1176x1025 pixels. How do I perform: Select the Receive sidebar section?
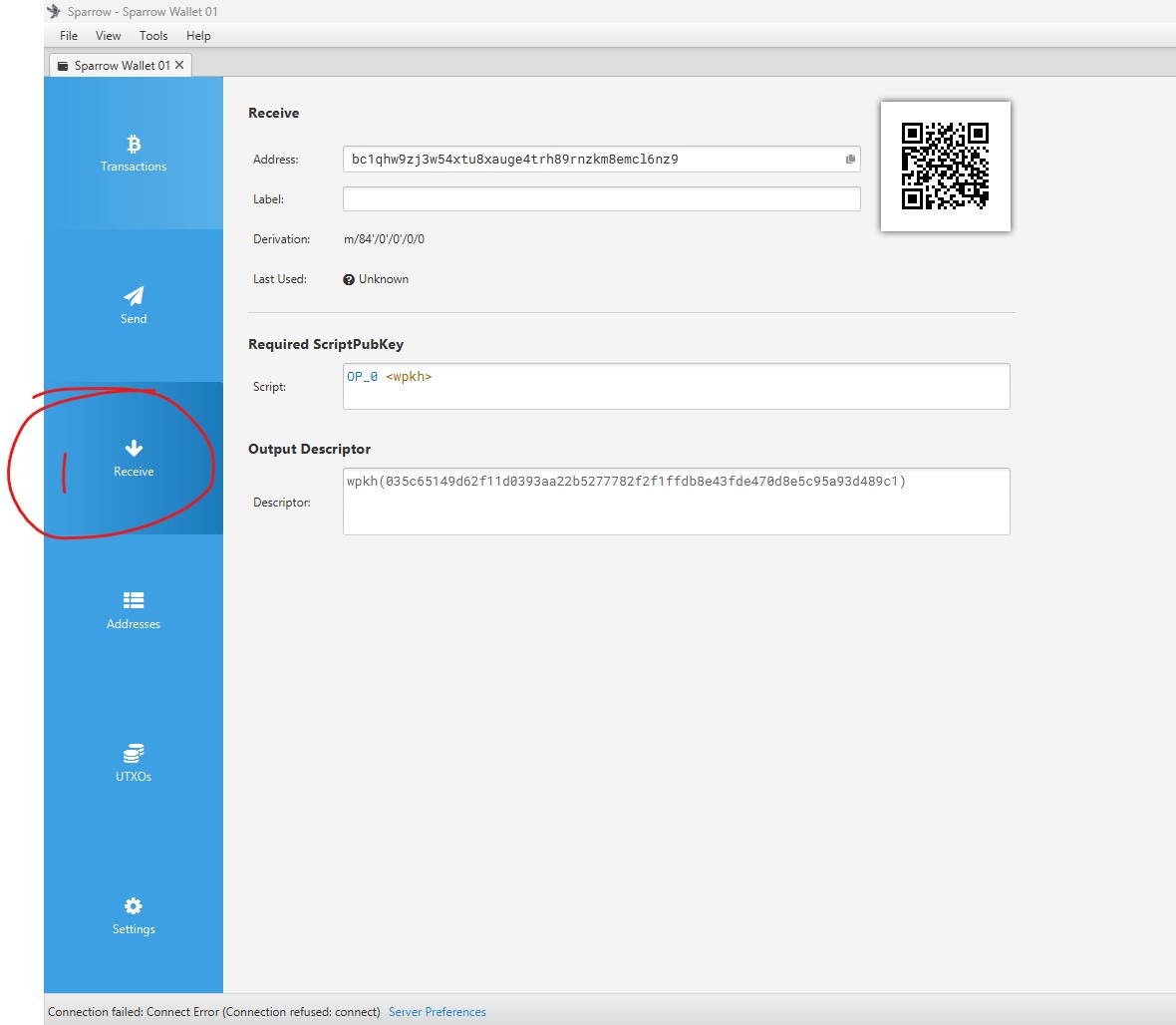click(x=134, y=458)
